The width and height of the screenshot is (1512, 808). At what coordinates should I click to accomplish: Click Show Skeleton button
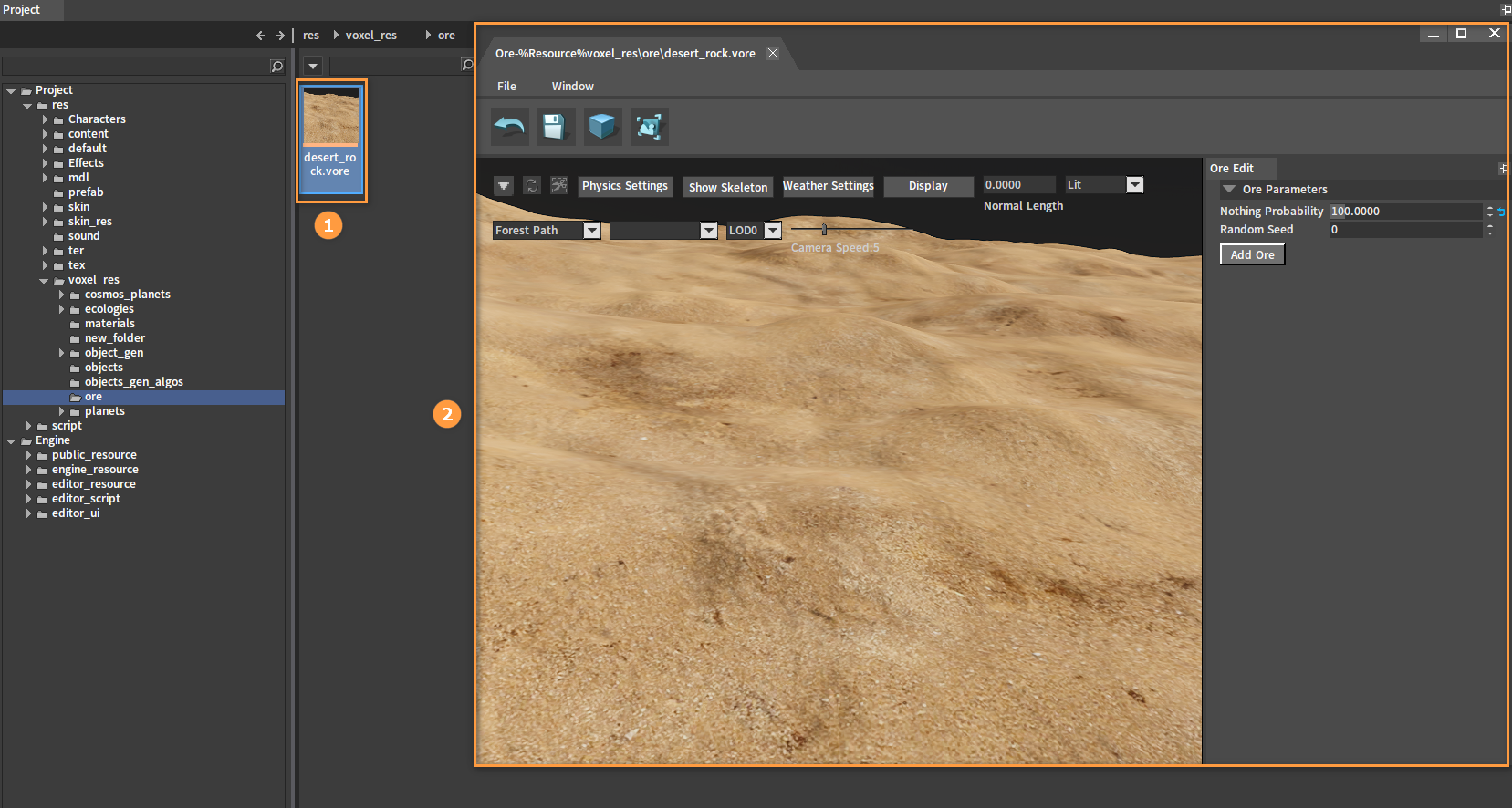[x=728, y=187]
